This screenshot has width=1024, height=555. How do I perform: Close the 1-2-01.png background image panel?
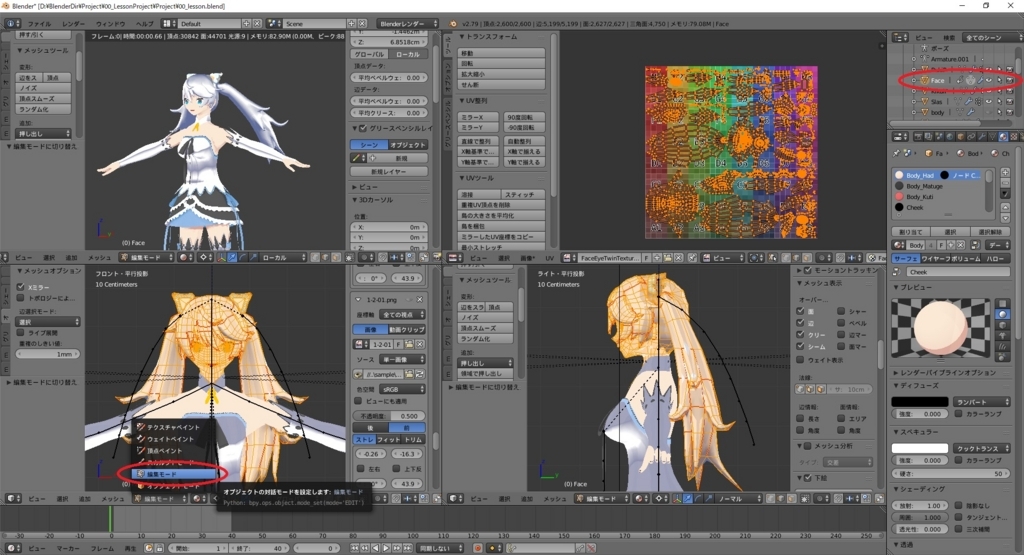[x=419, y=300]
